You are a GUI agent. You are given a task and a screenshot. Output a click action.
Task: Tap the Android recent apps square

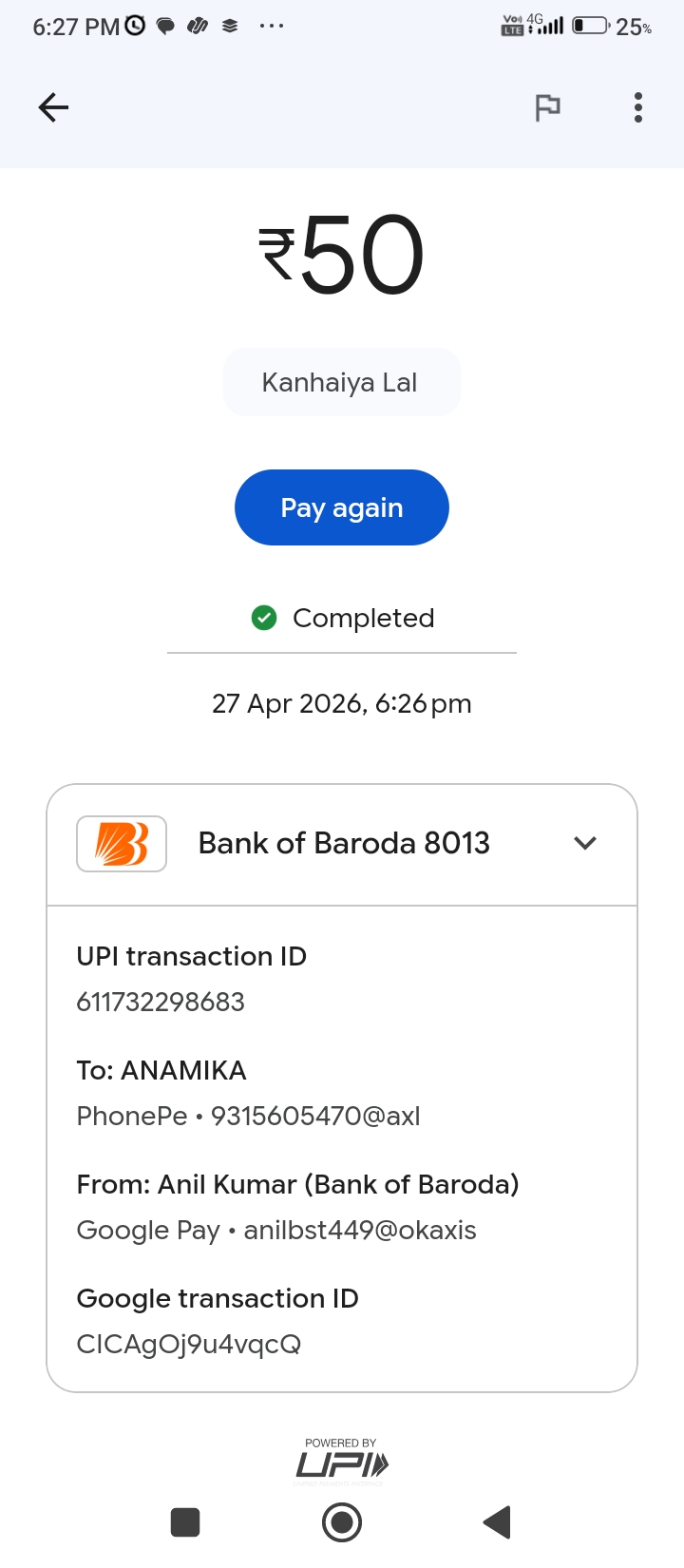pos(185,1522)
